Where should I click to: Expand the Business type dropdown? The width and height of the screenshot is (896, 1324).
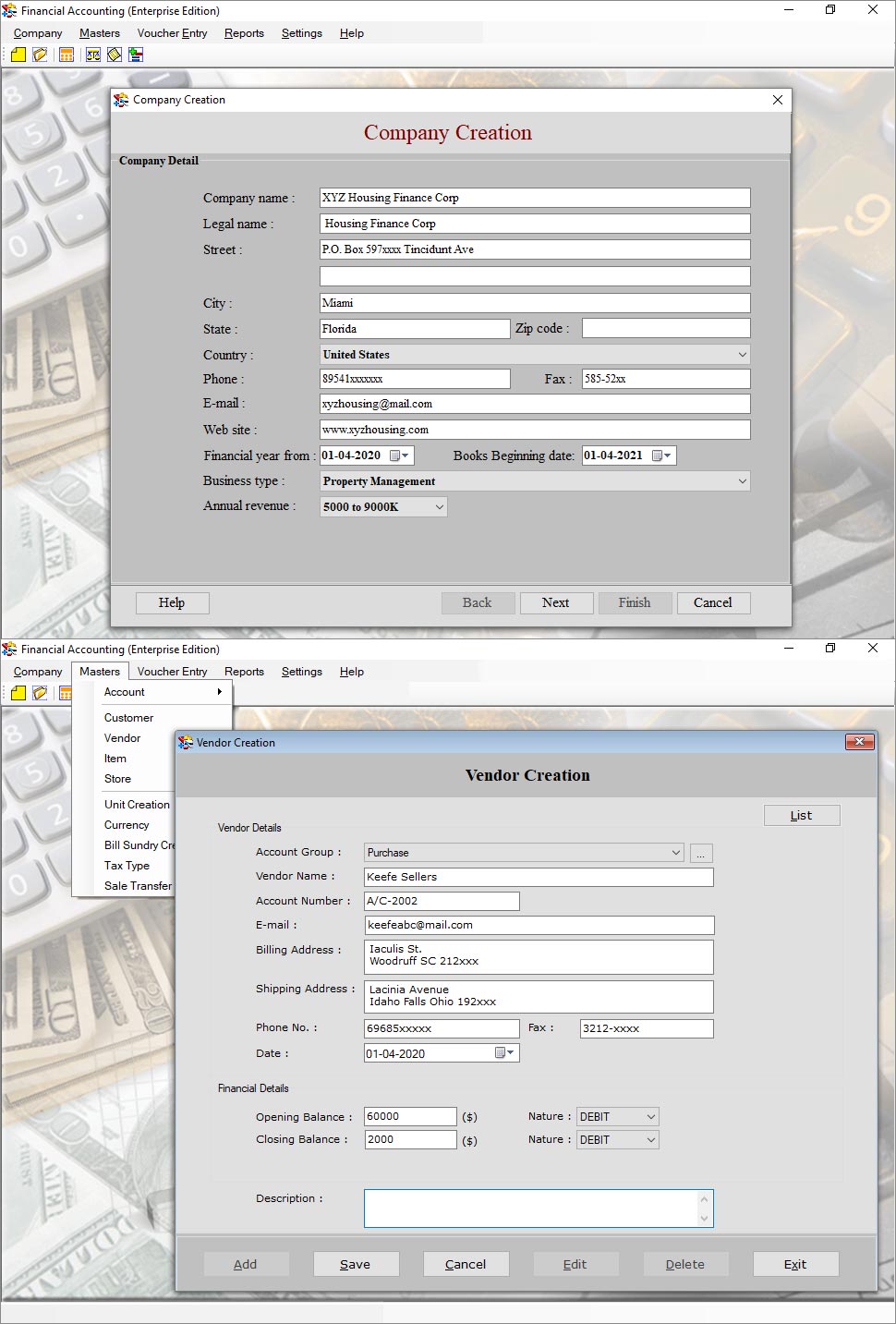[x=742, y=480]
